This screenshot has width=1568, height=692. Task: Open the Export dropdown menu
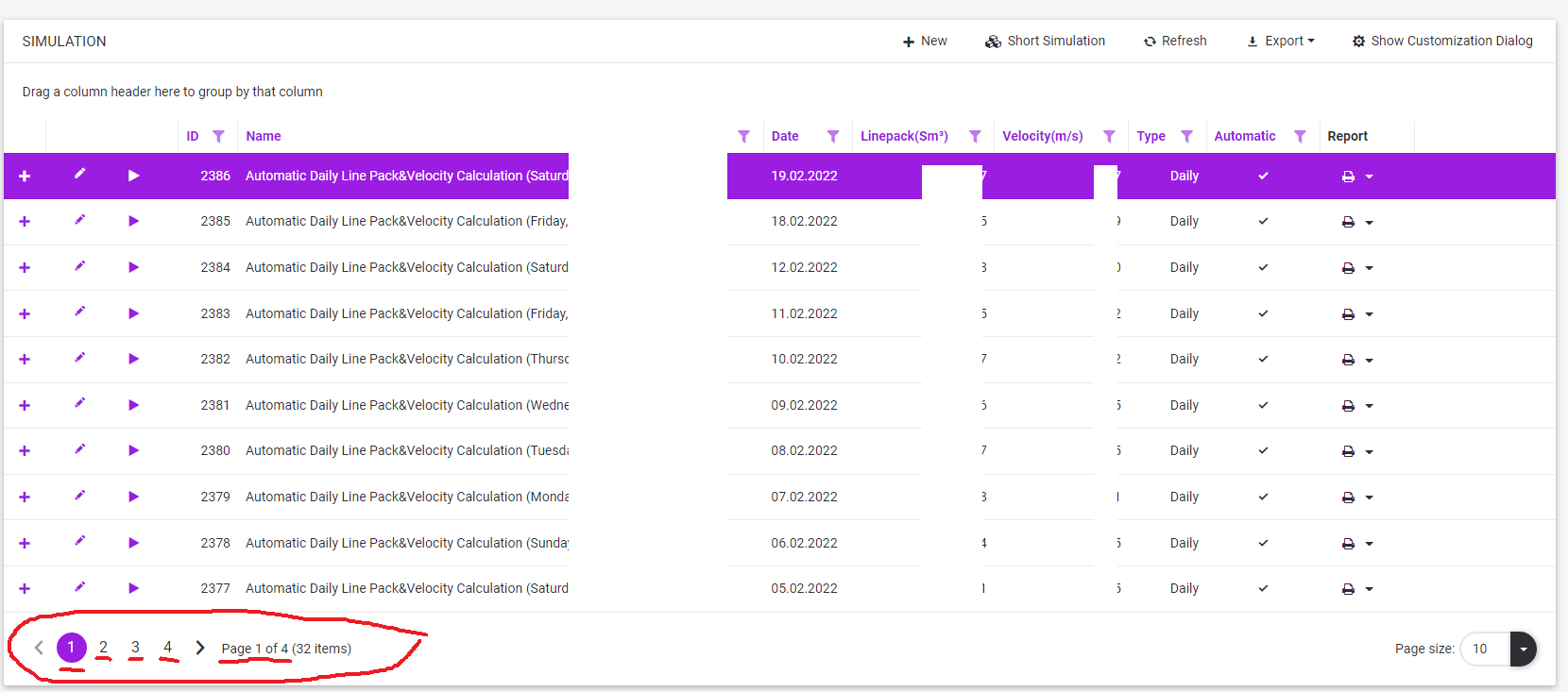click(x=1281, y=41)
